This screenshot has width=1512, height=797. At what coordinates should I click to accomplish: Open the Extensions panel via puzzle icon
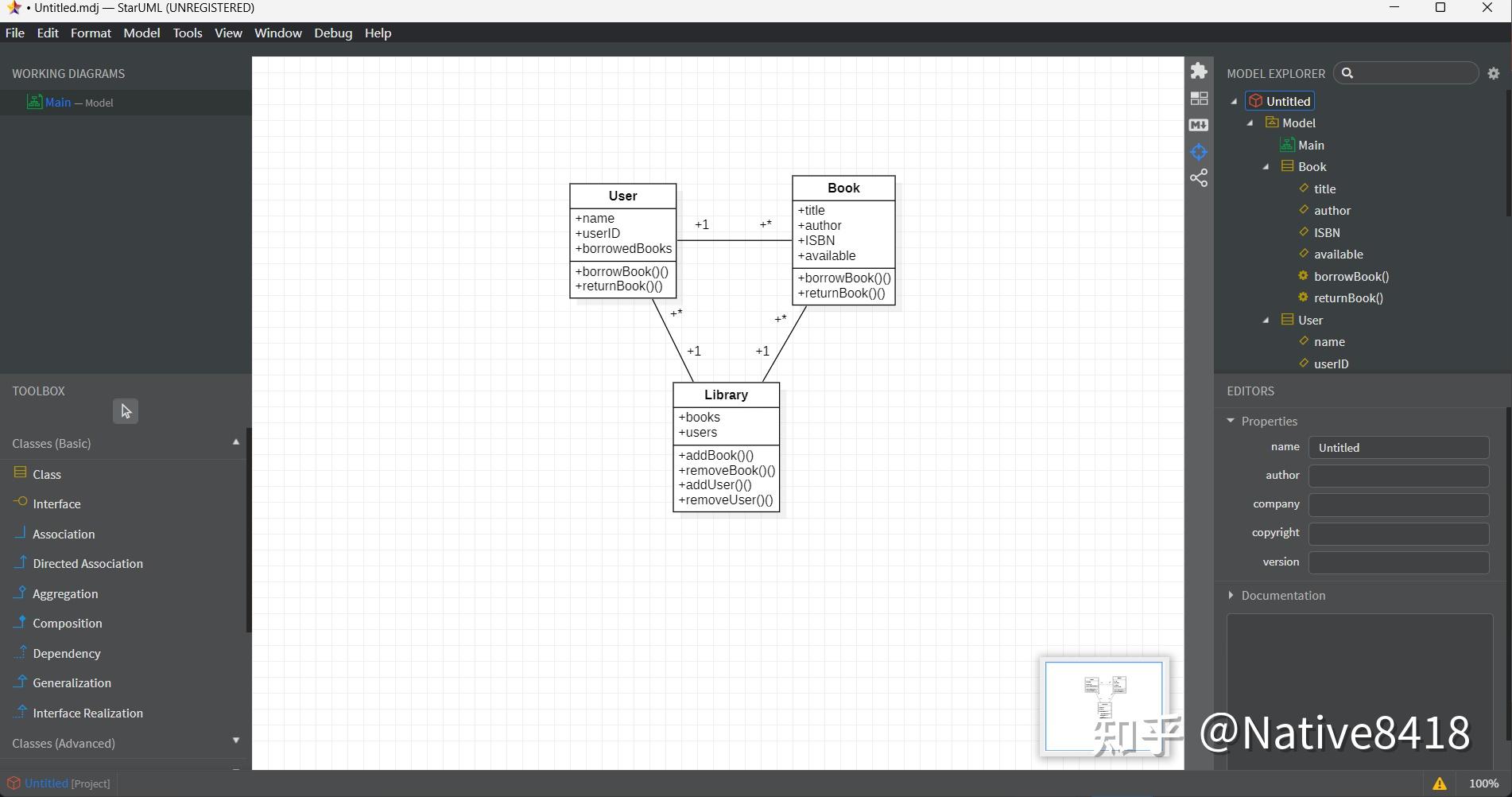(x=1199, y=70)
